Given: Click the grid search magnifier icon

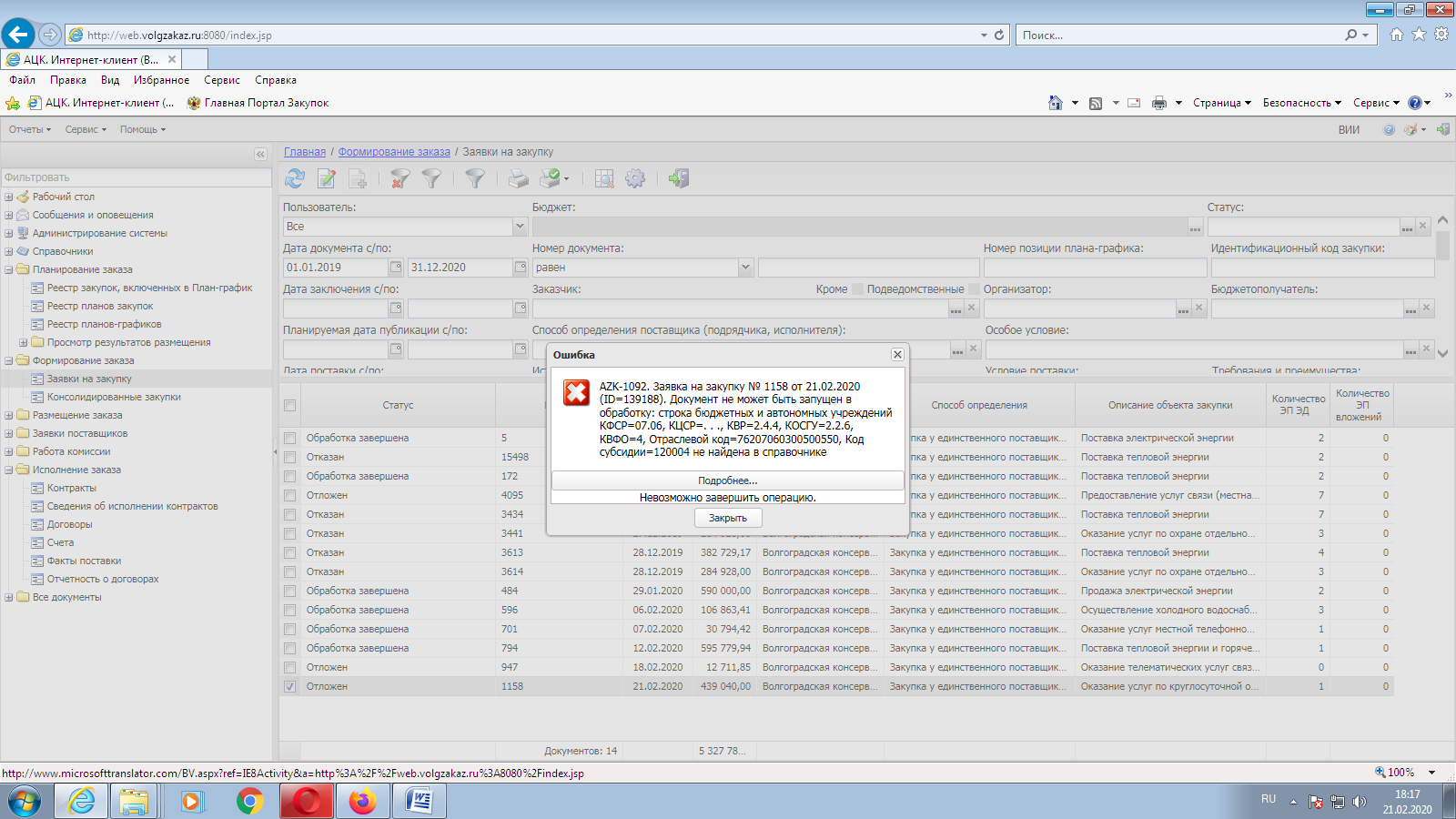Looking at the screenshot, I should point(604,179).
